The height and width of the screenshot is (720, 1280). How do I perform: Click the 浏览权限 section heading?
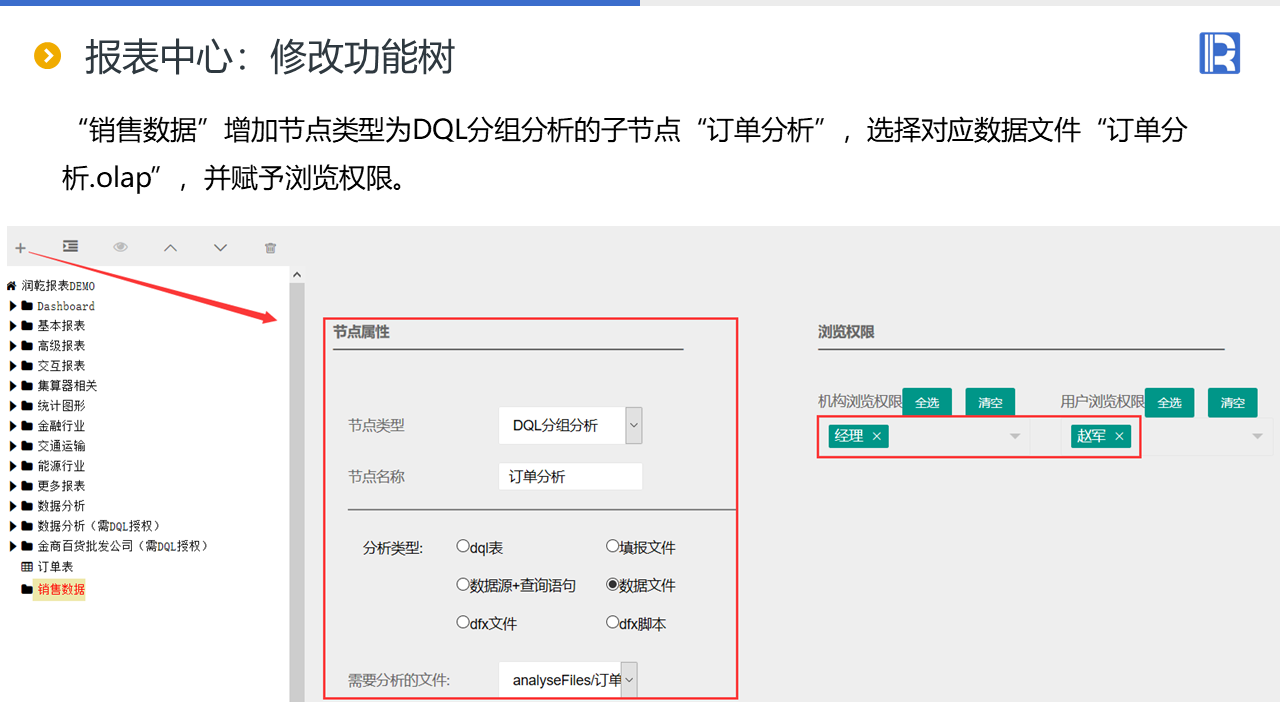point(846,332)
